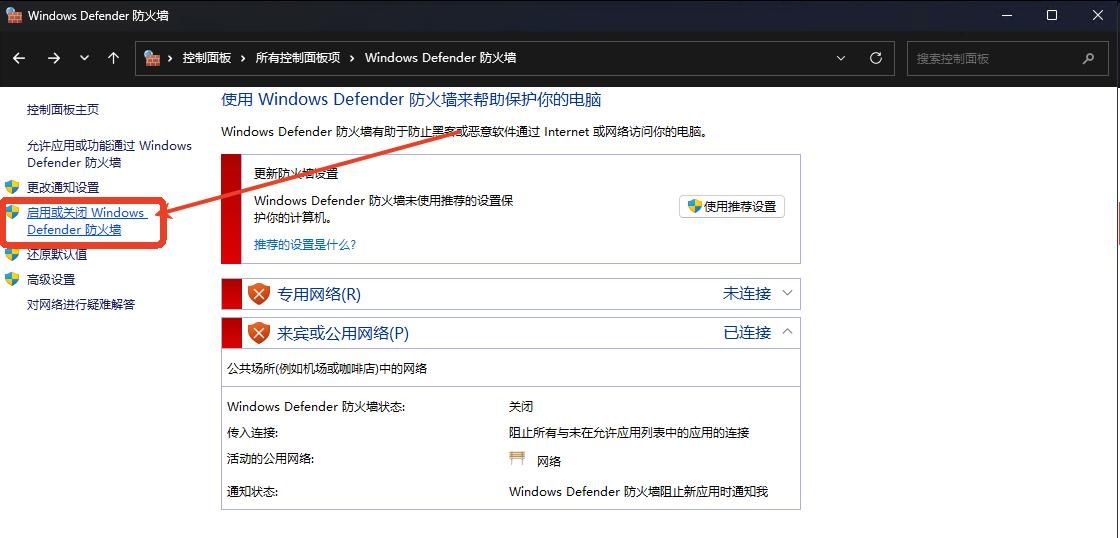Screen dimensions: 1120x538
Task: Expand the 专用网络(R) section chevron
Action: click(x=787, y=293)
